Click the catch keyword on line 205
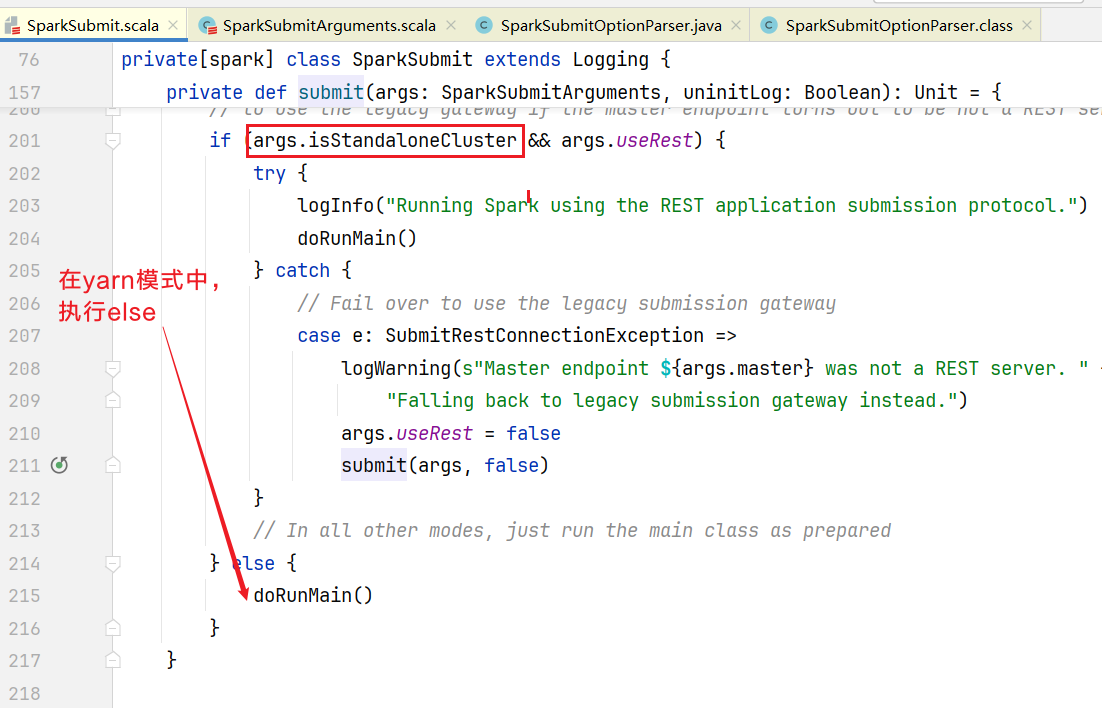Viewport: 1102px width, 708px height. pos(303,271)
